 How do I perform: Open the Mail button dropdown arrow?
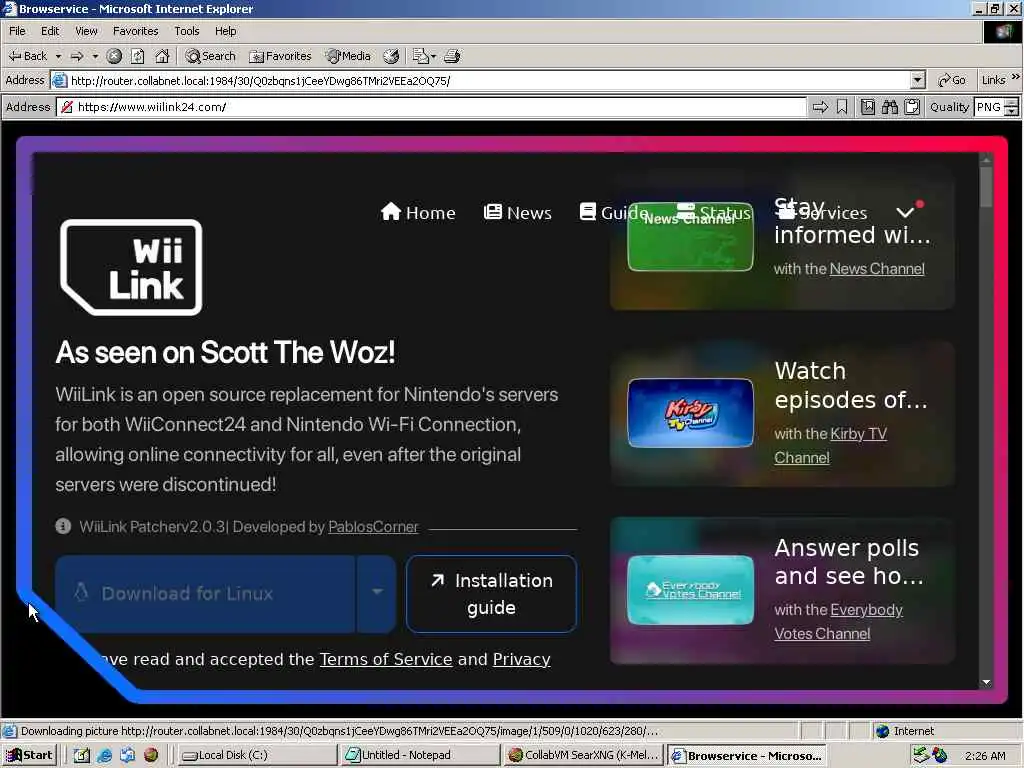point(433,56)
